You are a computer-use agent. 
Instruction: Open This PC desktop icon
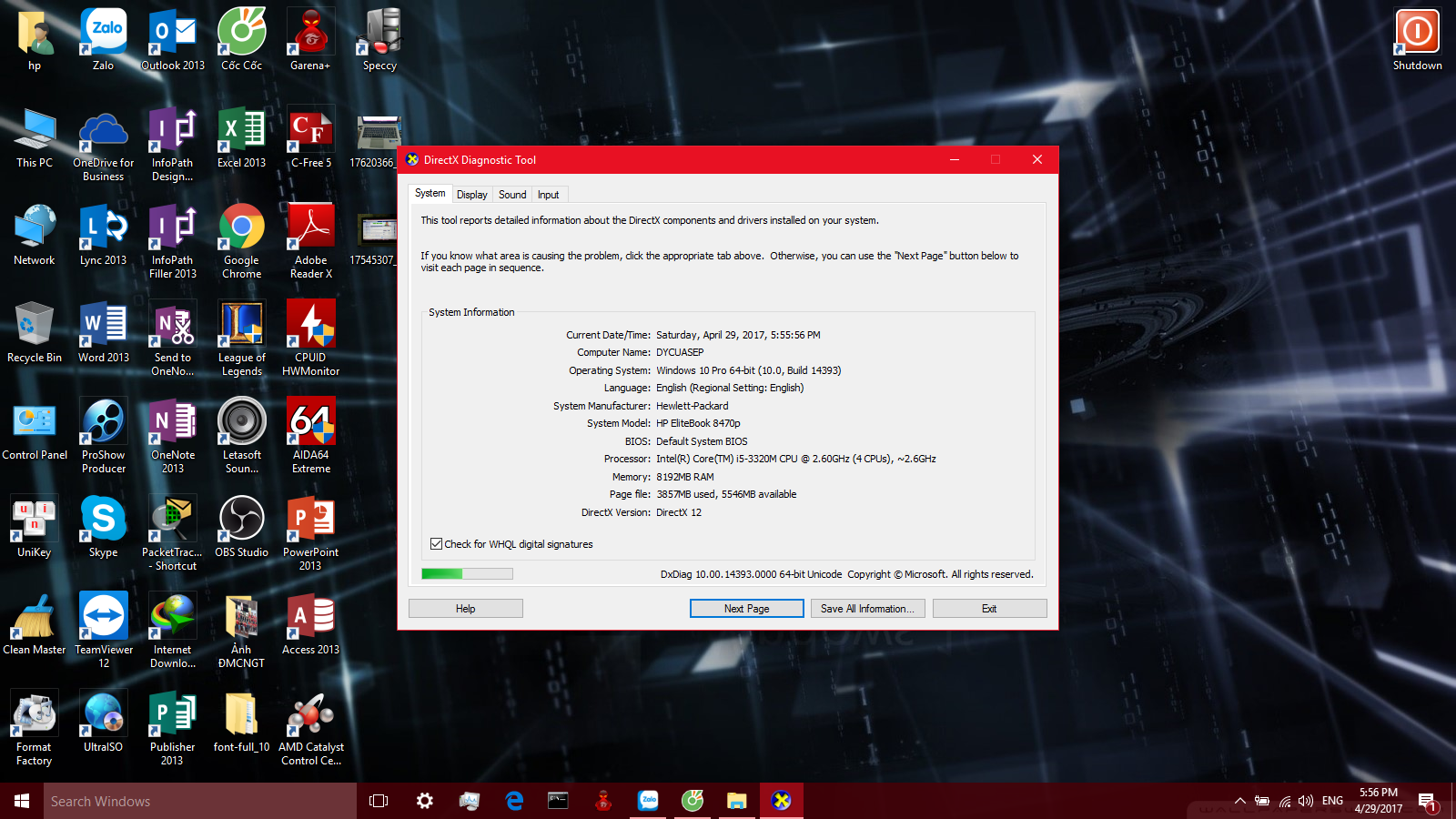tap(35, 137)
